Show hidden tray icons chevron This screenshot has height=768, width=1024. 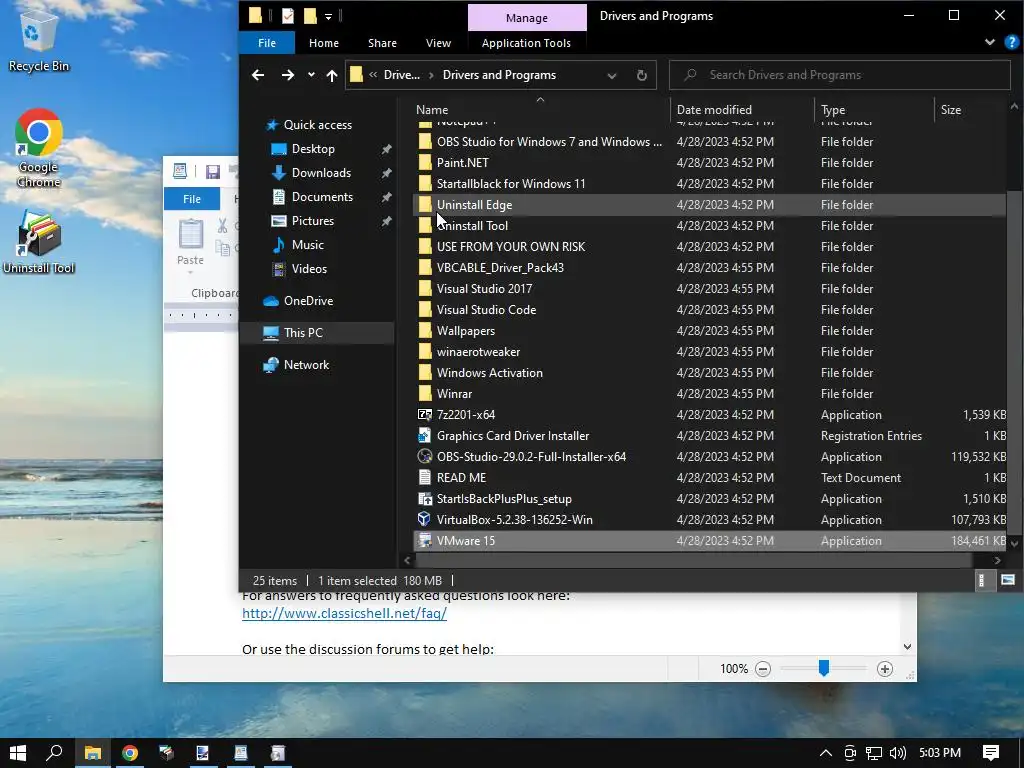[825, 753]
